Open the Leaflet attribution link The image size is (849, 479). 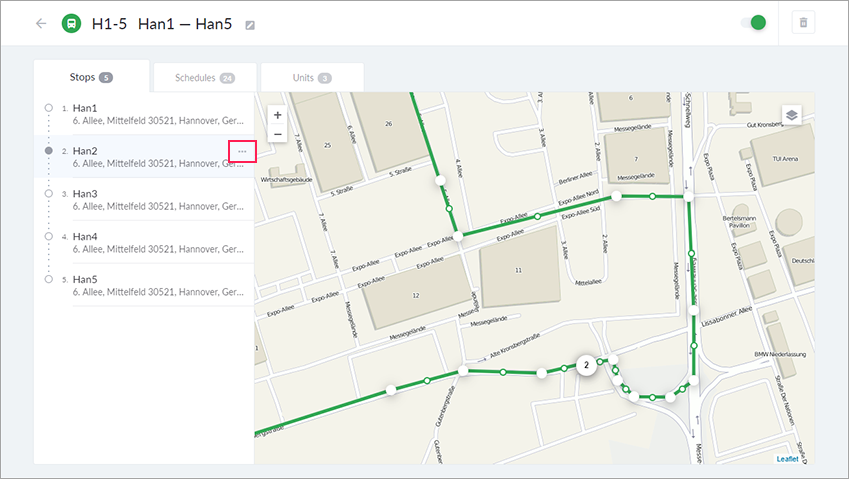[x=794, y=458]
